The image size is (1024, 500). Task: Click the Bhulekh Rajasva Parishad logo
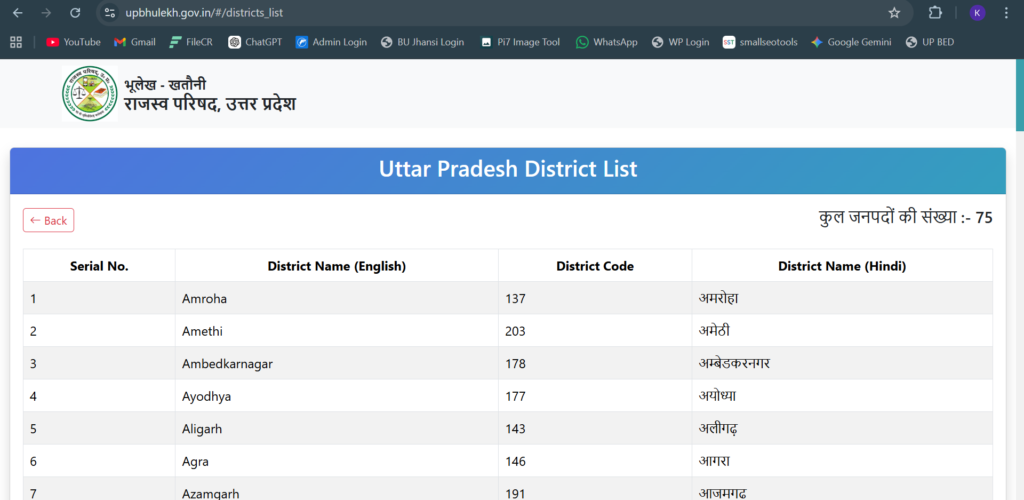(90, 93)
